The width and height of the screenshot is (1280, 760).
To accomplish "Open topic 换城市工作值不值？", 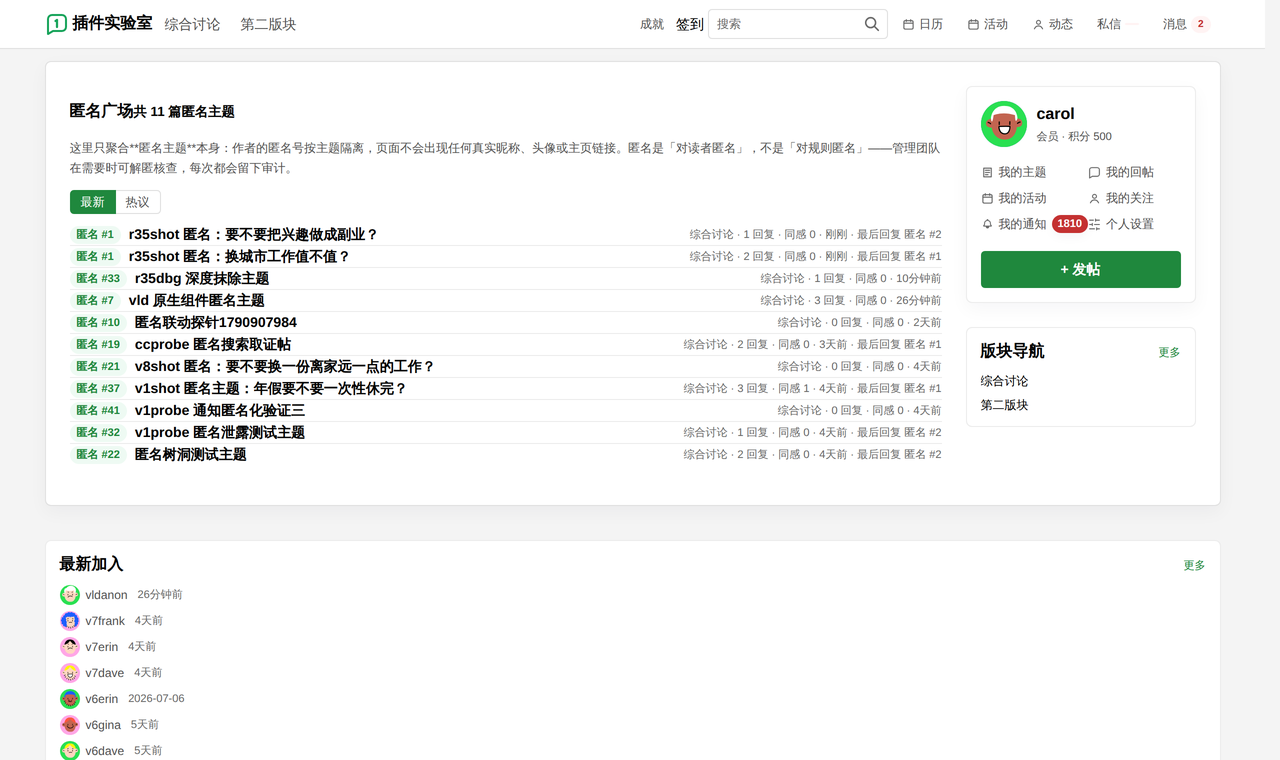I will pos(240,257).
